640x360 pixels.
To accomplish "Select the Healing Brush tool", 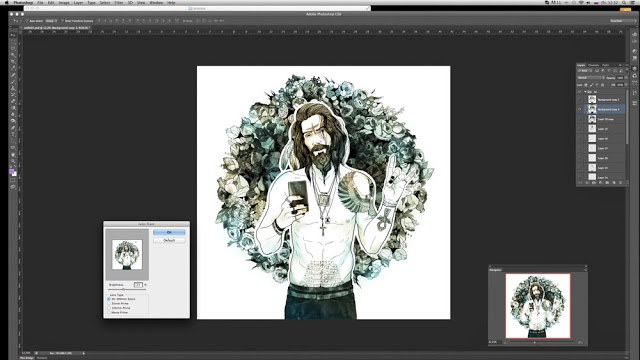I will pos(13,75).
